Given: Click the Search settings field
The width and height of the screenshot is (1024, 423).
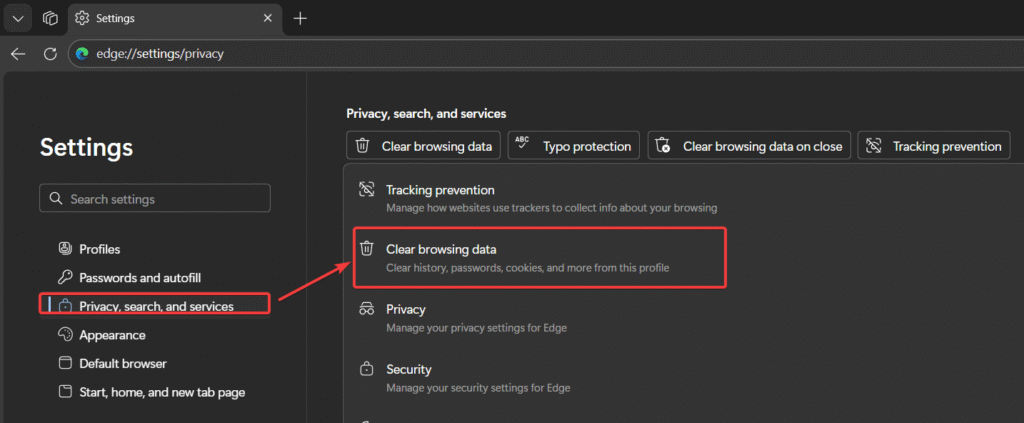Looking at the screenshot, I should coord(155,198).
